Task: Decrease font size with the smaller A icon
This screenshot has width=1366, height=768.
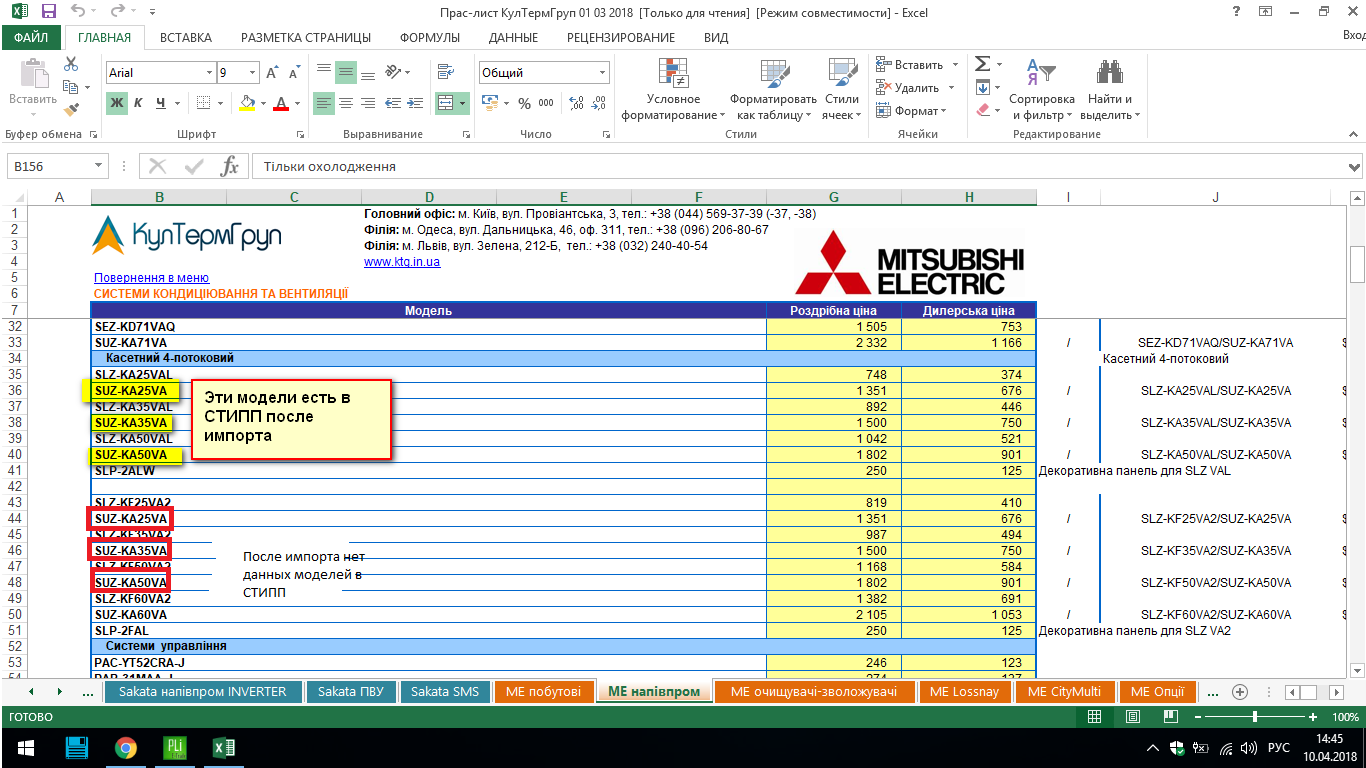Action: point(294,73)
